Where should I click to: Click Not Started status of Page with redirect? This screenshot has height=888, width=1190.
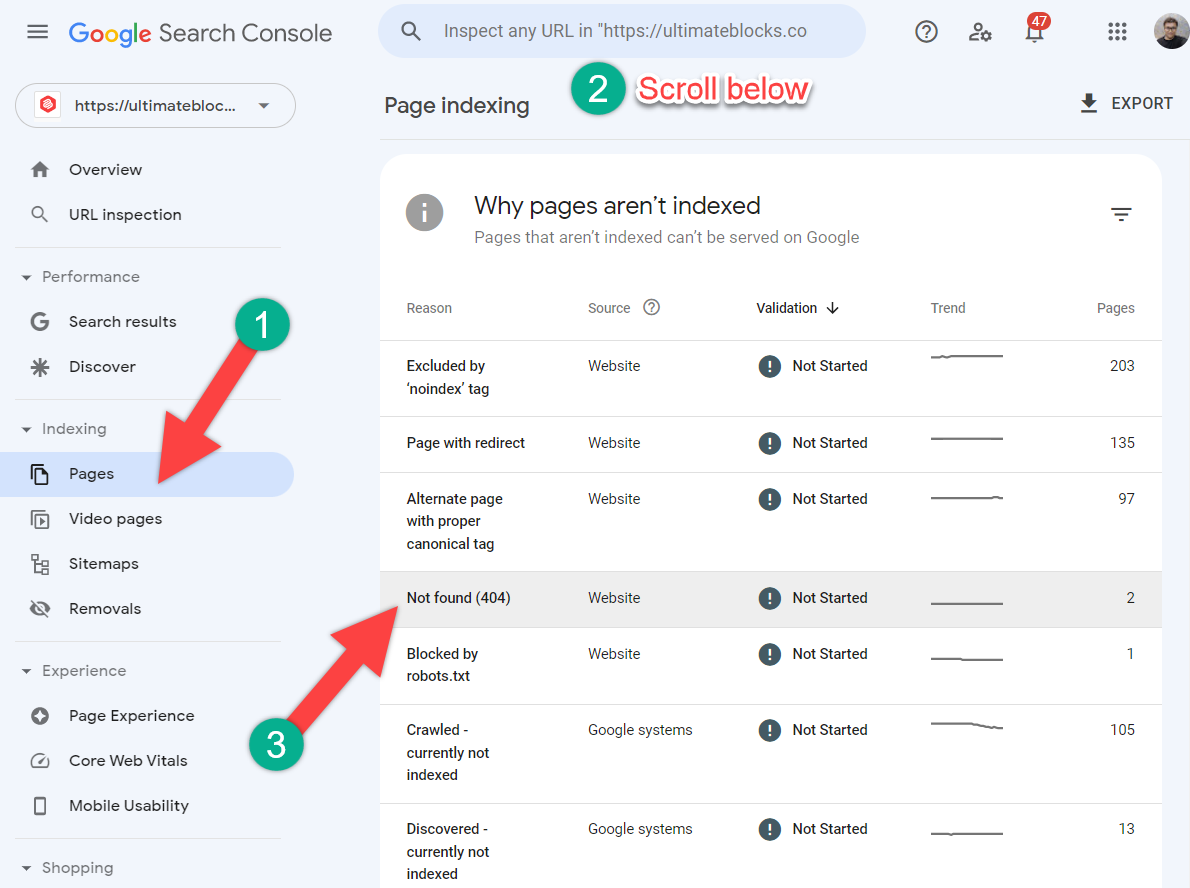pos(830,443)
